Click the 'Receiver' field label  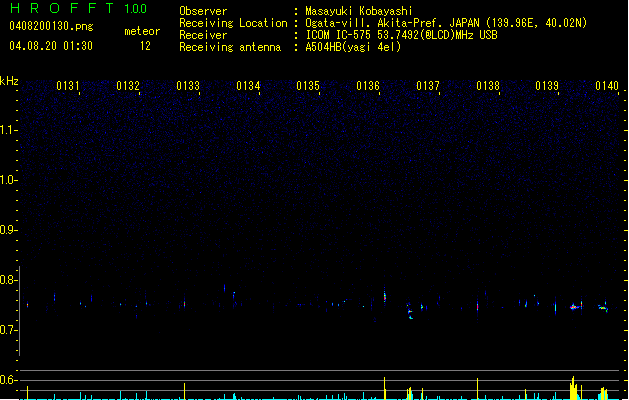point(203,35)
